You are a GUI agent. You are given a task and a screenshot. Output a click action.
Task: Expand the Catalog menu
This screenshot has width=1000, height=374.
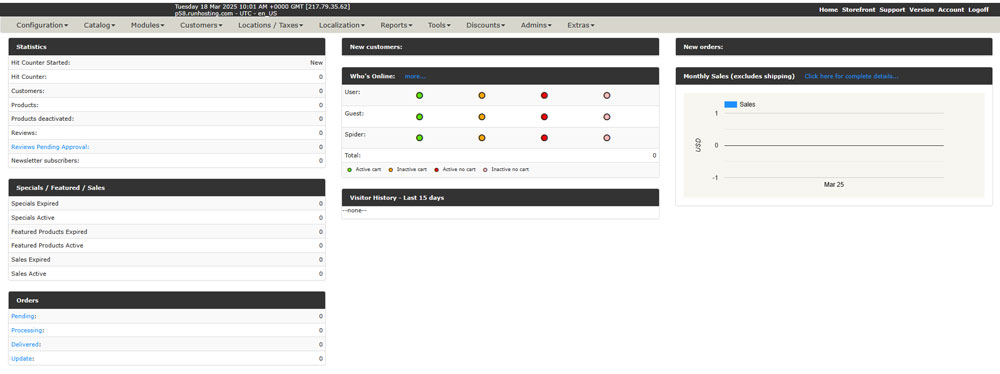tap(99, 26)
